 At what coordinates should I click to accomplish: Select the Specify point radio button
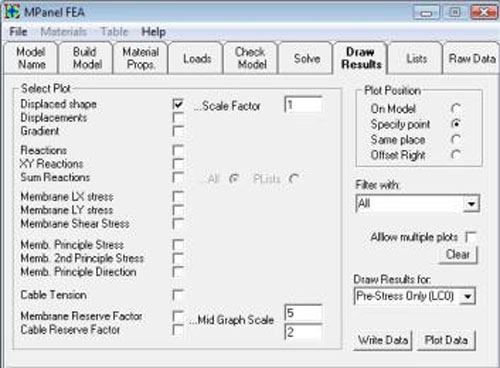click(x=456, y=124)
